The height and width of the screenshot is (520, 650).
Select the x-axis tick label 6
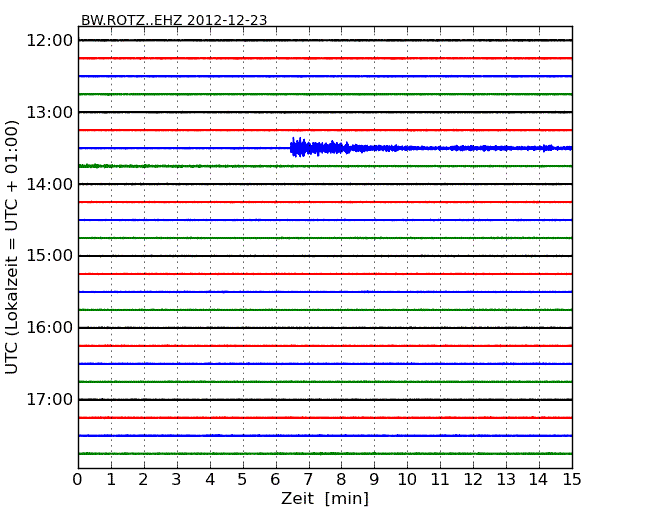(x=276, y=480)
